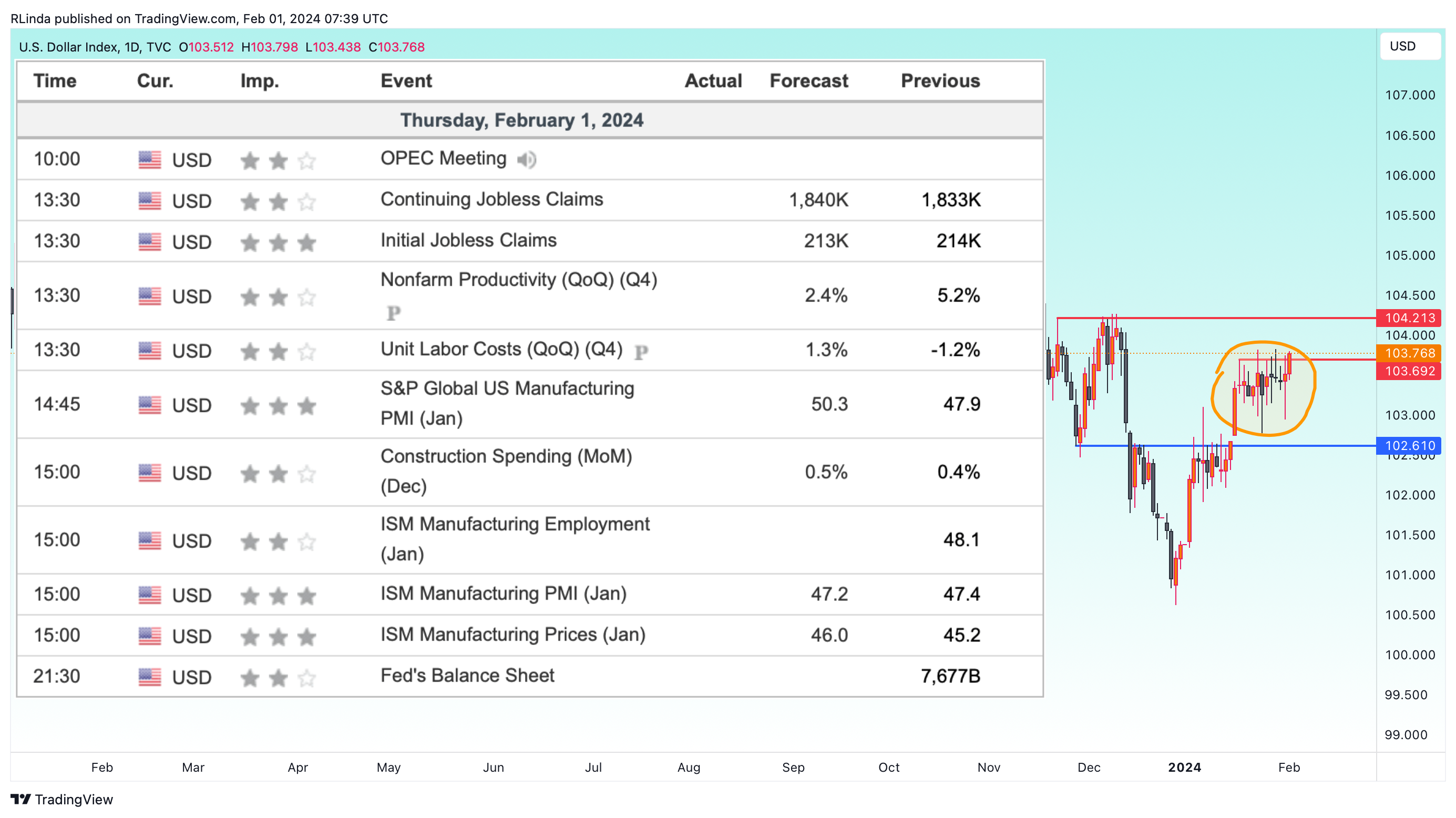
Task: Open ISM Manufacturing PMI (Jan) event
Action: (504, 594)
